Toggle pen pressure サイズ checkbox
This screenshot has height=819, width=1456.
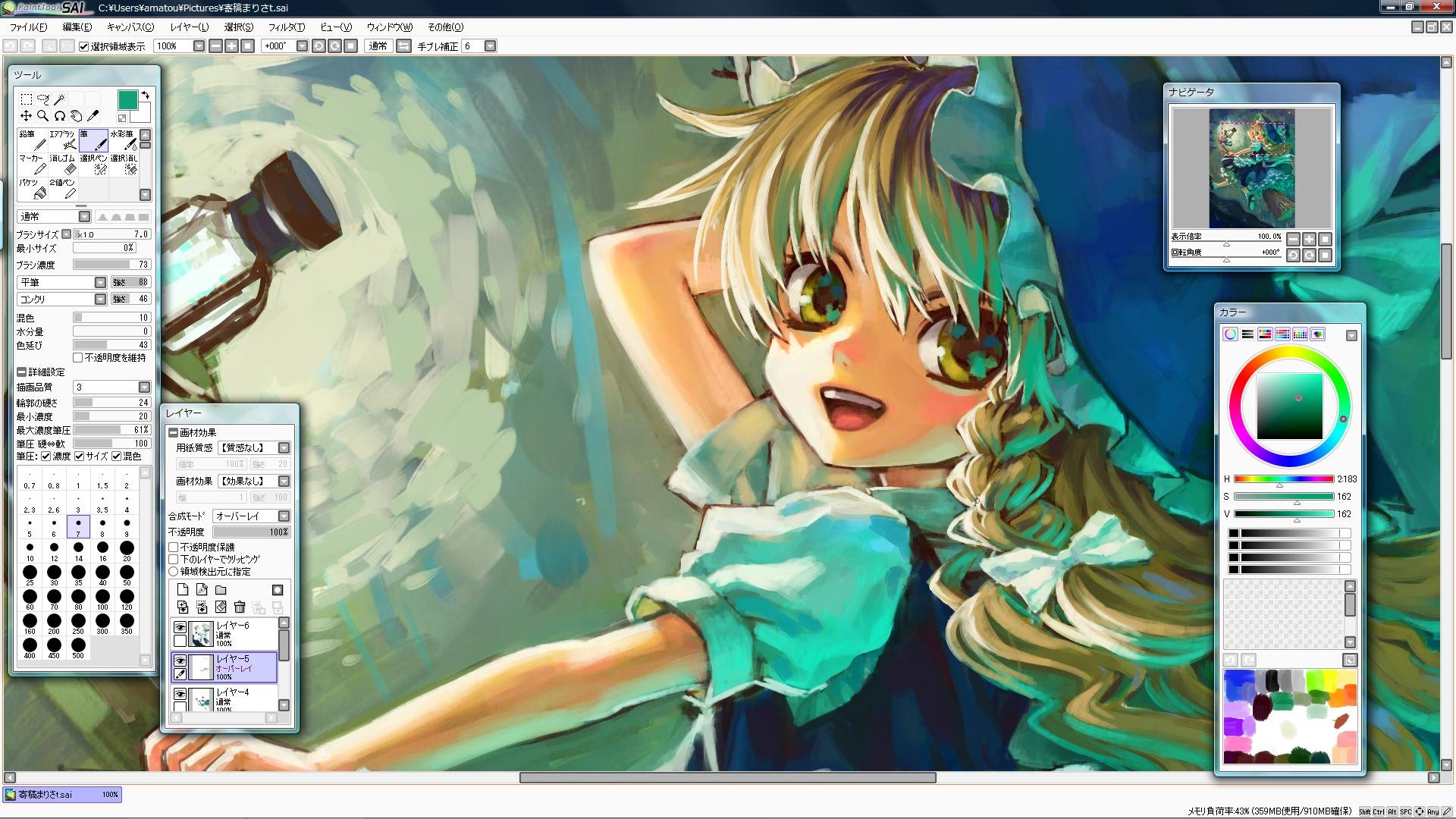click(x=80, y=457)
